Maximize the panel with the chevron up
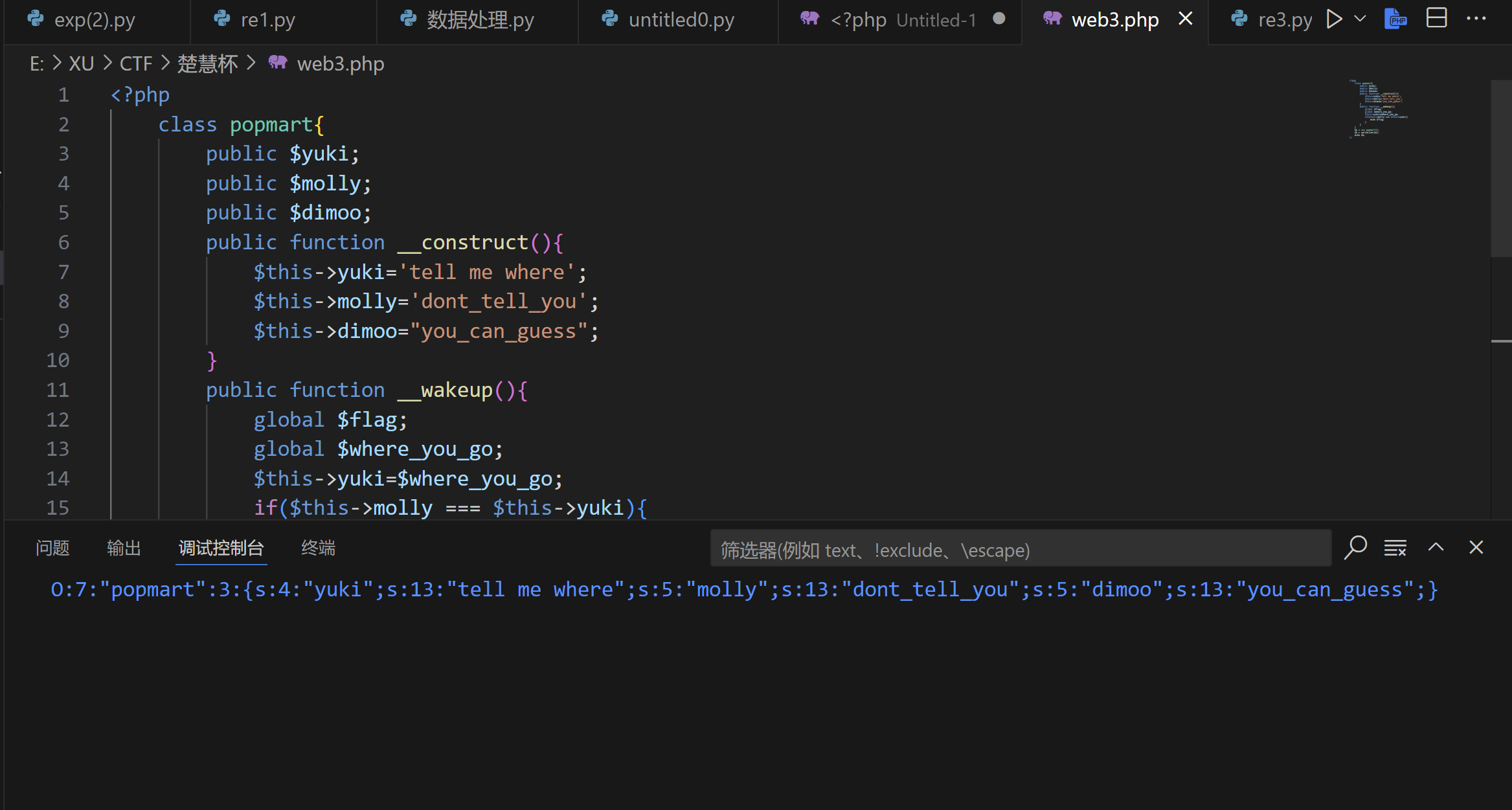The image size is (1512, 810). [1436, 547]
